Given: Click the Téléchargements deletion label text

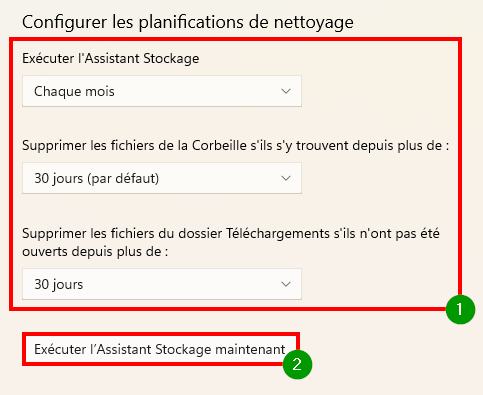Looking at the screenshot, I should click(231, 242).
